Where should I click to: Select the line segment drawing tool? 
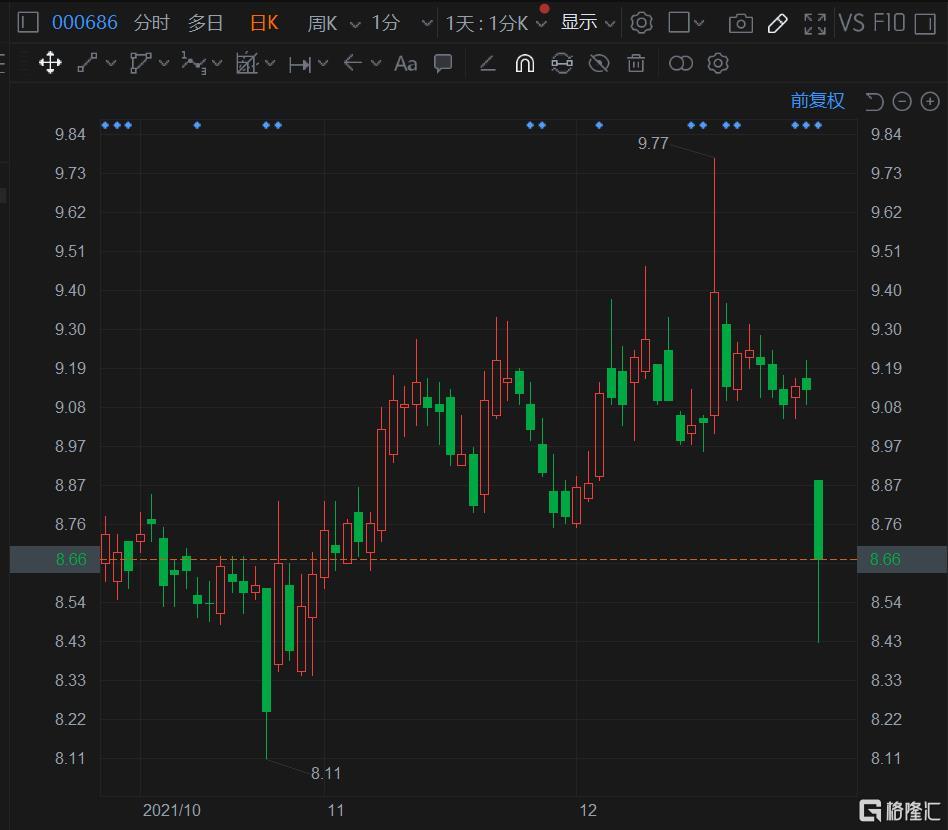click(x=88, y=63)
